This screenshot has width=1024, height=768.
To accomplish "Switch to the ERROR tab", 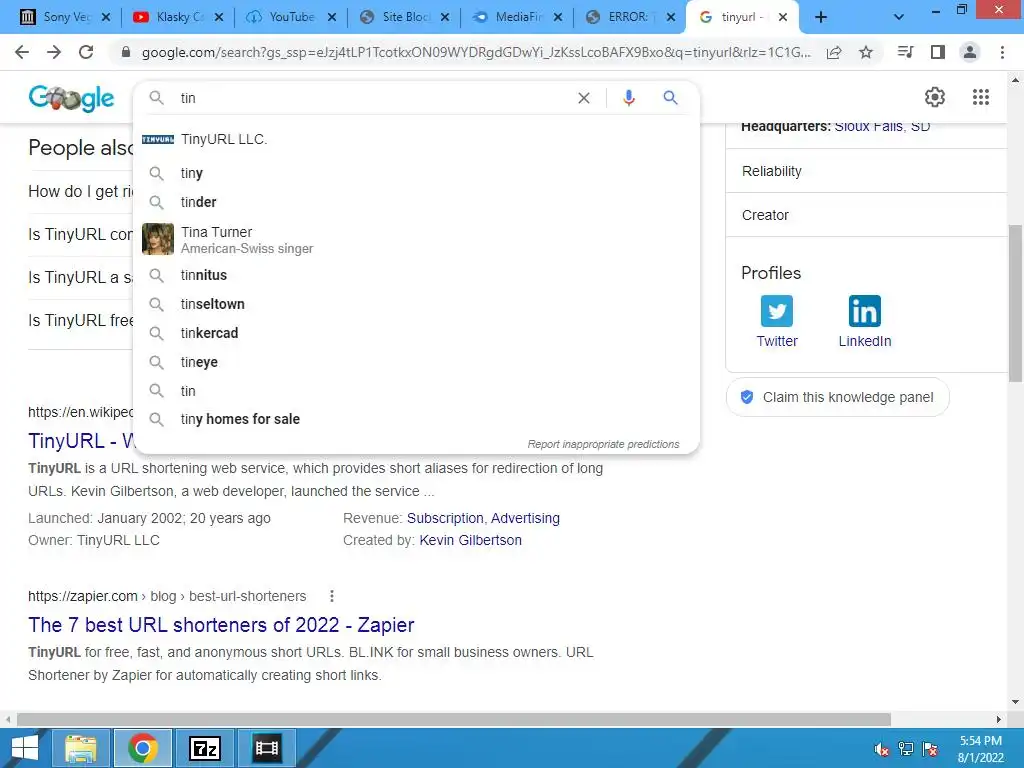I will [631, 17].
